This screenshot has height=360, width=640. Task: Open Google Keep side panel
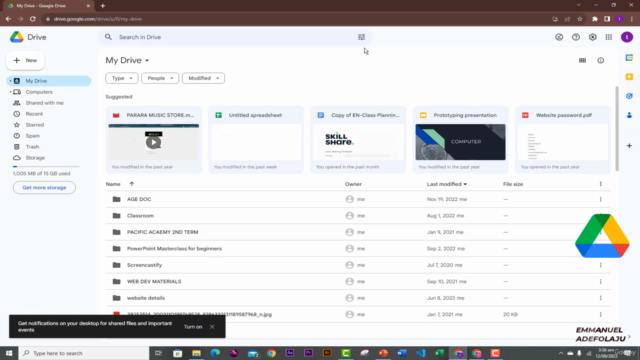pyautogui.click(x=629, y=77)
